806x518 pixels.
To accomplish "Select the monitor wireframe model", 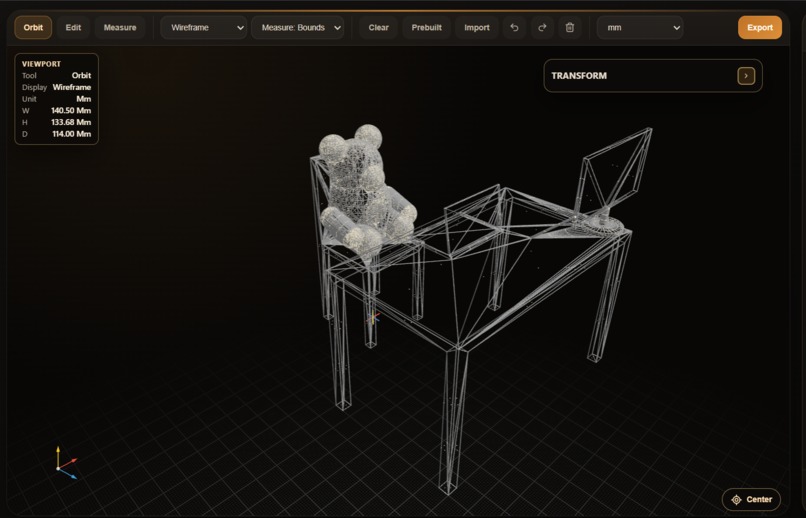I will [x=611, y=180].
